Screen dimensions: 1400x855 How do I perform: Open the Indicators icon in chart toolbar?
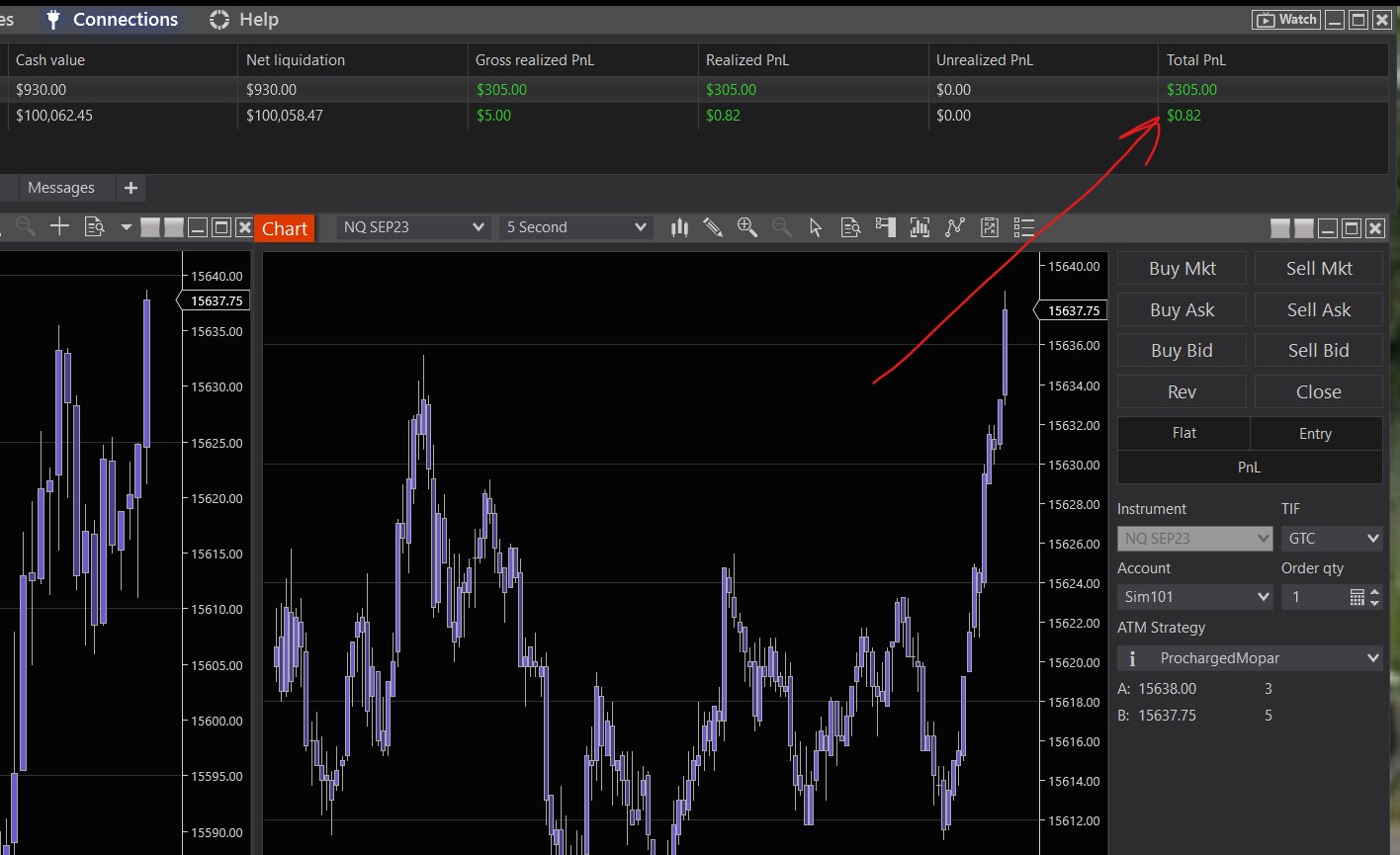(919, 228)
